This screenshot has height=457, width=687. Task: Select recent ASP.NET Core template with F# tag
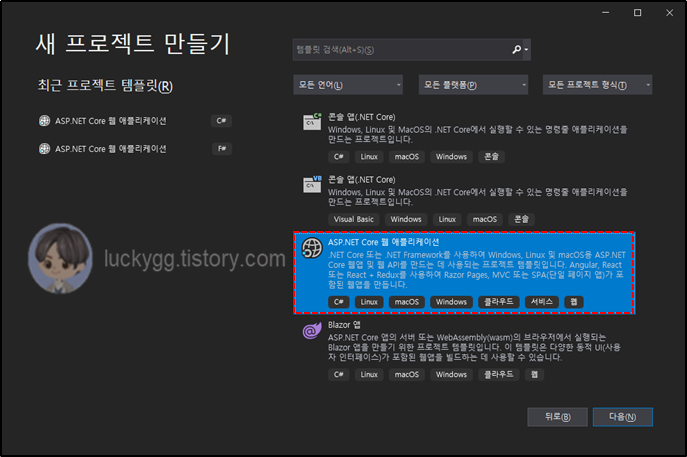(x=135, y=149)
